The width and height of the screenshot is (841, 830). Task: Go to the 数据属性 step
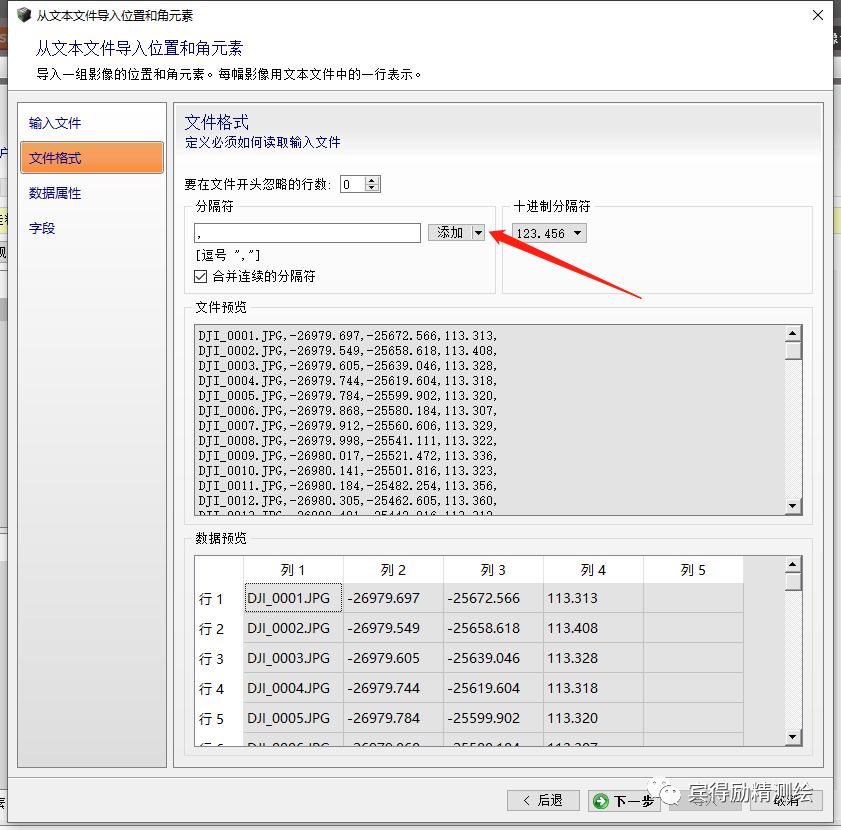55,193
